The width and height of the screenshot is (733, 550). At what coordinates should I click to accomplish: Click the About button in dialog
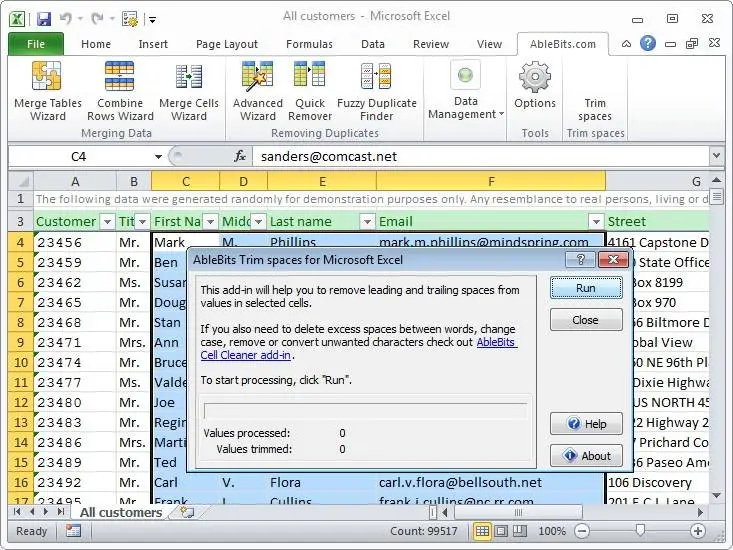pyautogui.click(x=586, y=456)
